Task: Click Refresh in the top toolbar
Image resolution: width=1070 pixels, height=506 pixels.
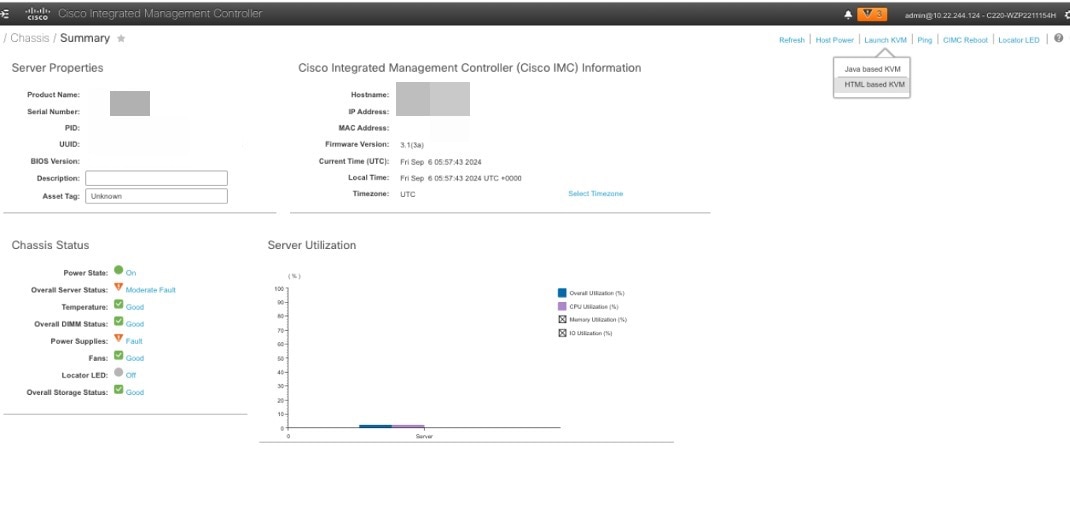Action: (x=792, y=40)
